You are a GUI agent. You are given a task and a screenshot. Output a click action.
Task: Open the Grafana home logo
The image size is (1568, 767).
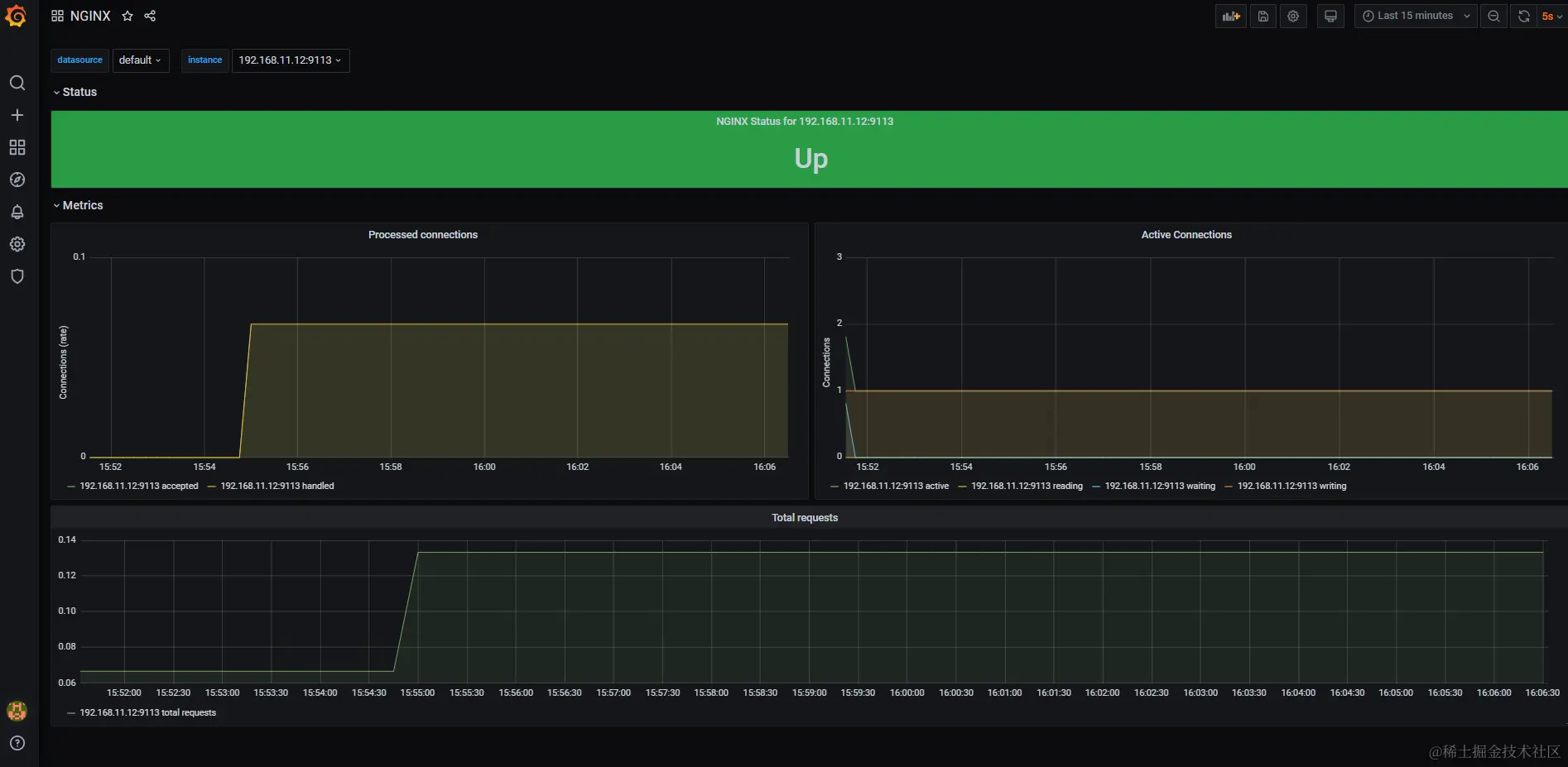tap(16, 16)
